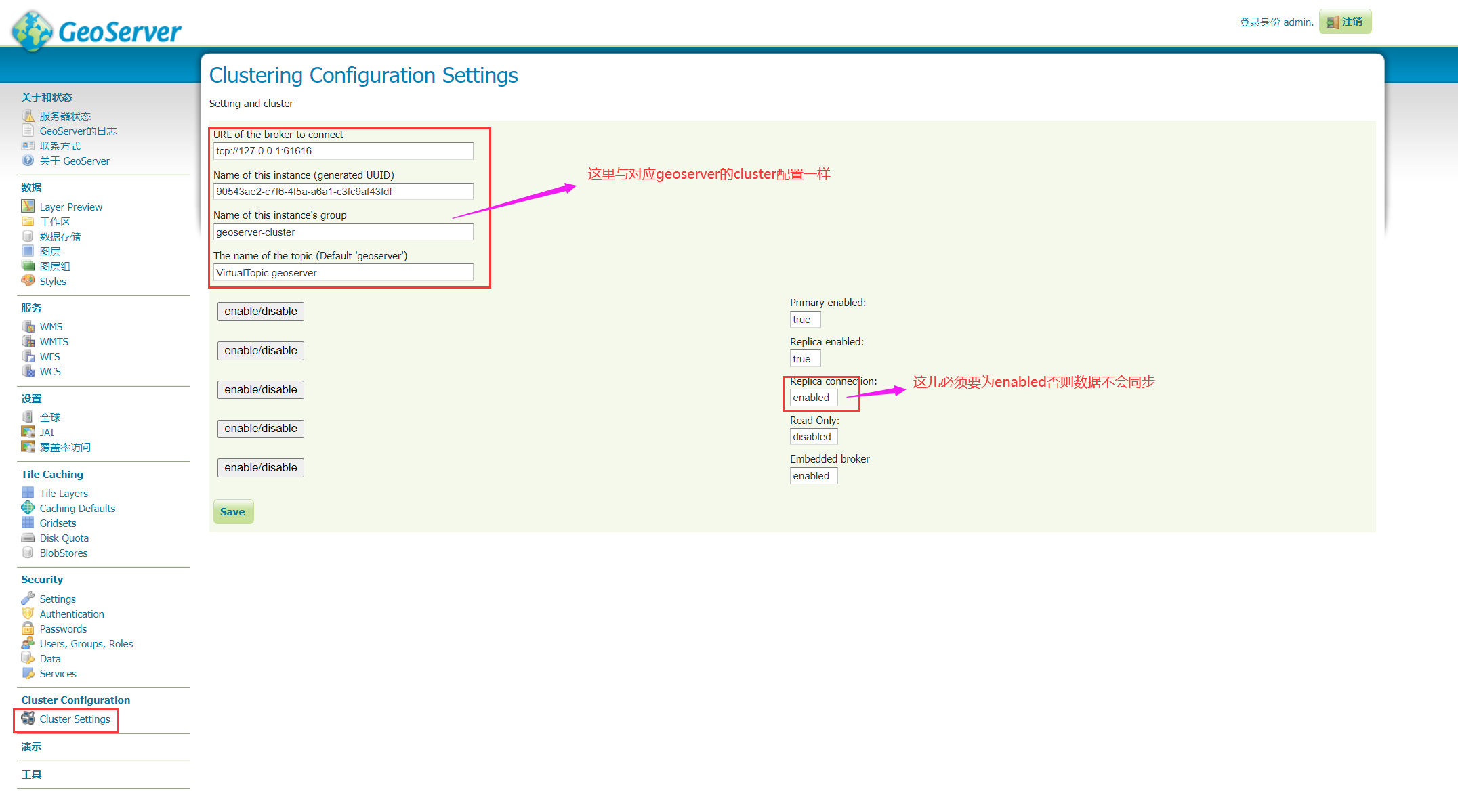Click the BlobStores icon
1458x812 pixels.
tap(28, 553)
